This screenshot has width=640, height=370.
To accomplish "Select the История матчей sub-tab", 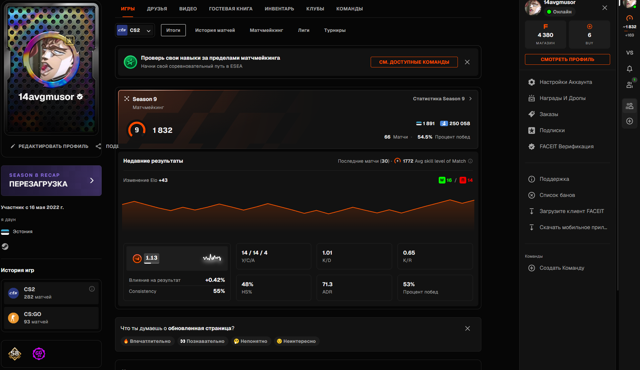I will (x=215, y=30).
